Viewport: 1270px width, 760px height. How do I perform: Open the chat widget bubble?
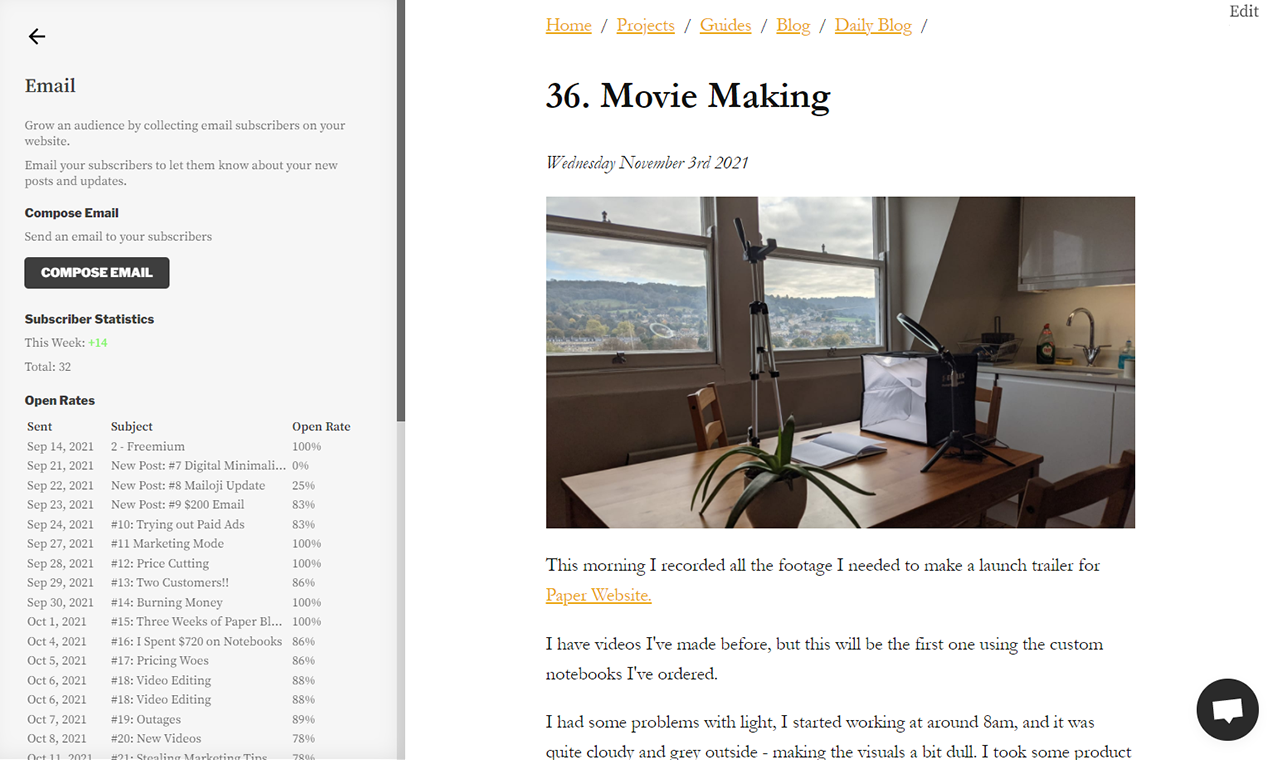tap(1227, 709)
